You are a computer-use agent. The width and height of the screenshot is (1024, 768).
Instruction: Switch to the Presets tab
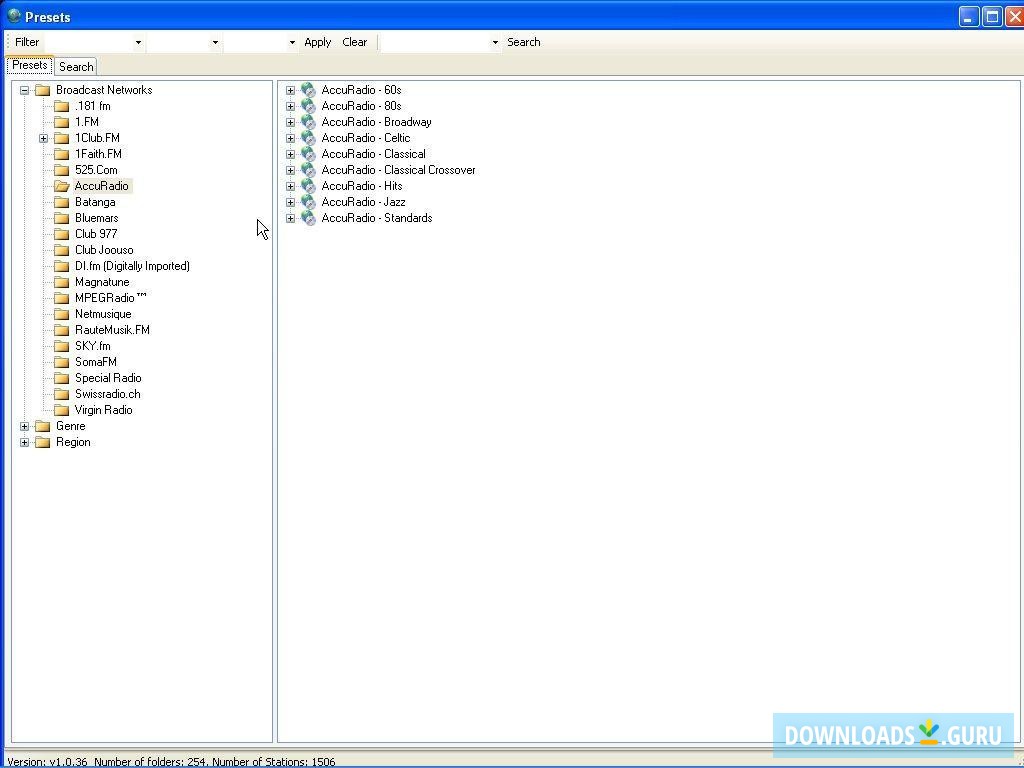point(30,65)
